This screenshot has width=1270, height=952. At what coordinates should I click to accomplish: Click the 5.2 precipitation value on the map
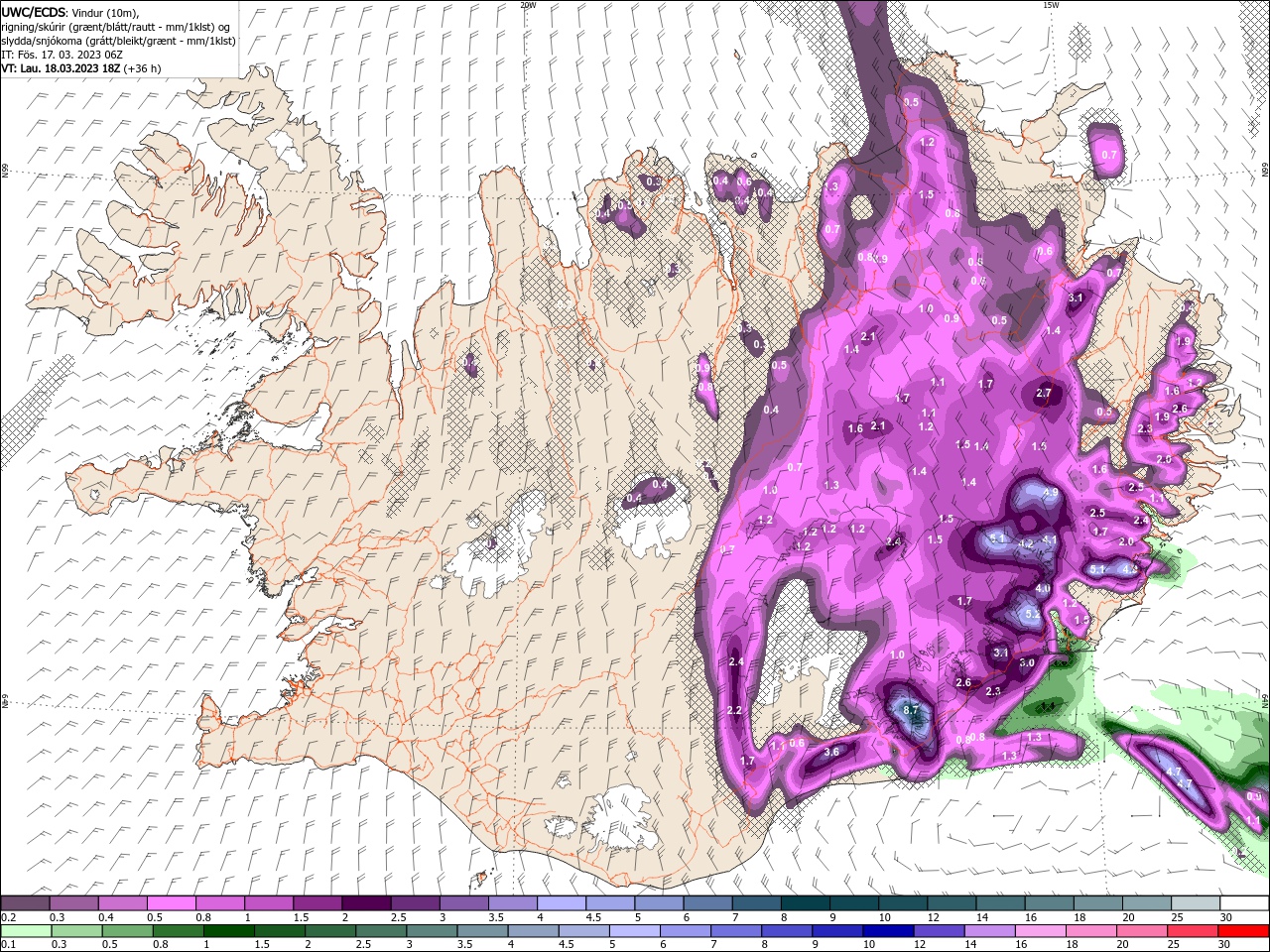click(1033, 615)
